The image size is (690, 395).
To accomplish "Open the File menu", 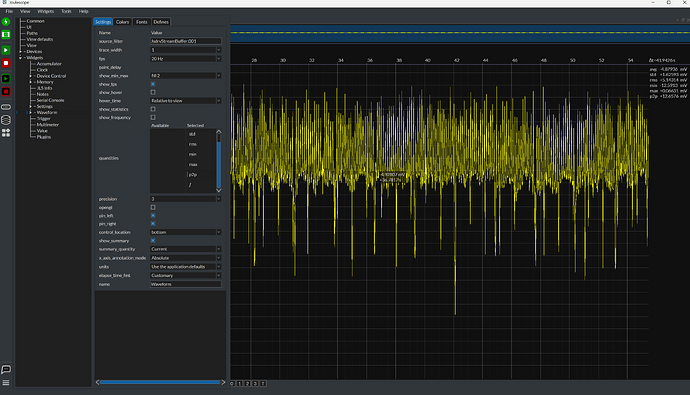I will 9,11.
